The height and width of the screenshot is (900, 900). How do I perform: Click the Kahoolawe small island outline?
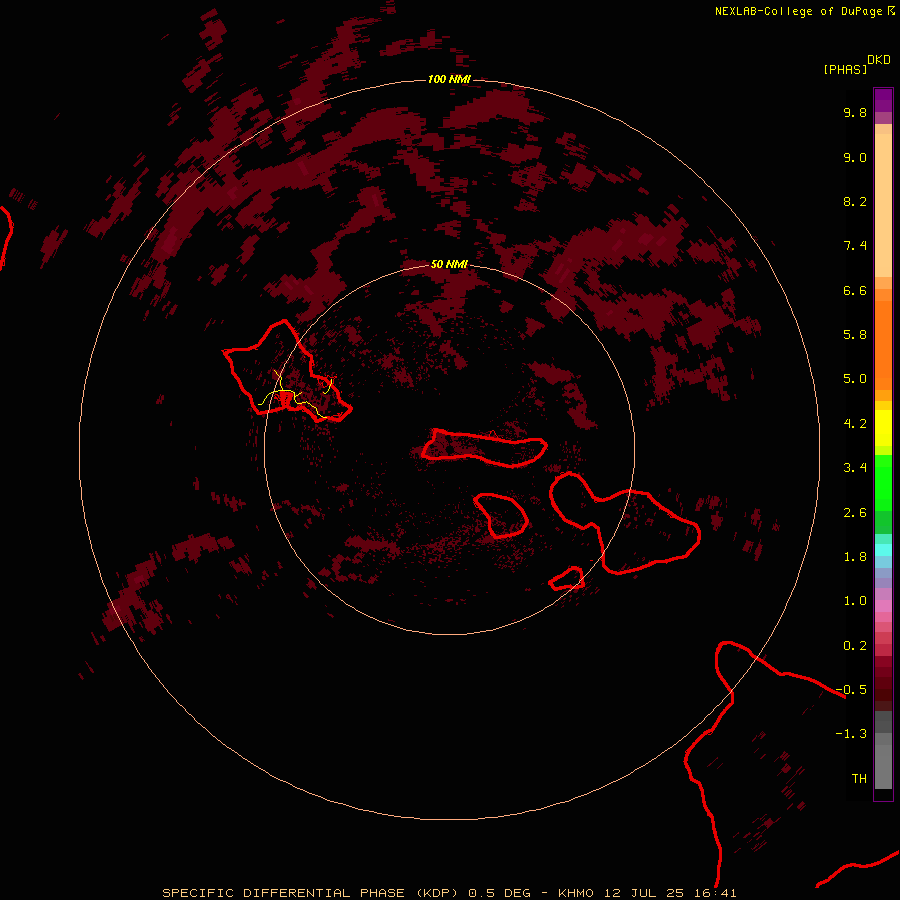(567, 578)
